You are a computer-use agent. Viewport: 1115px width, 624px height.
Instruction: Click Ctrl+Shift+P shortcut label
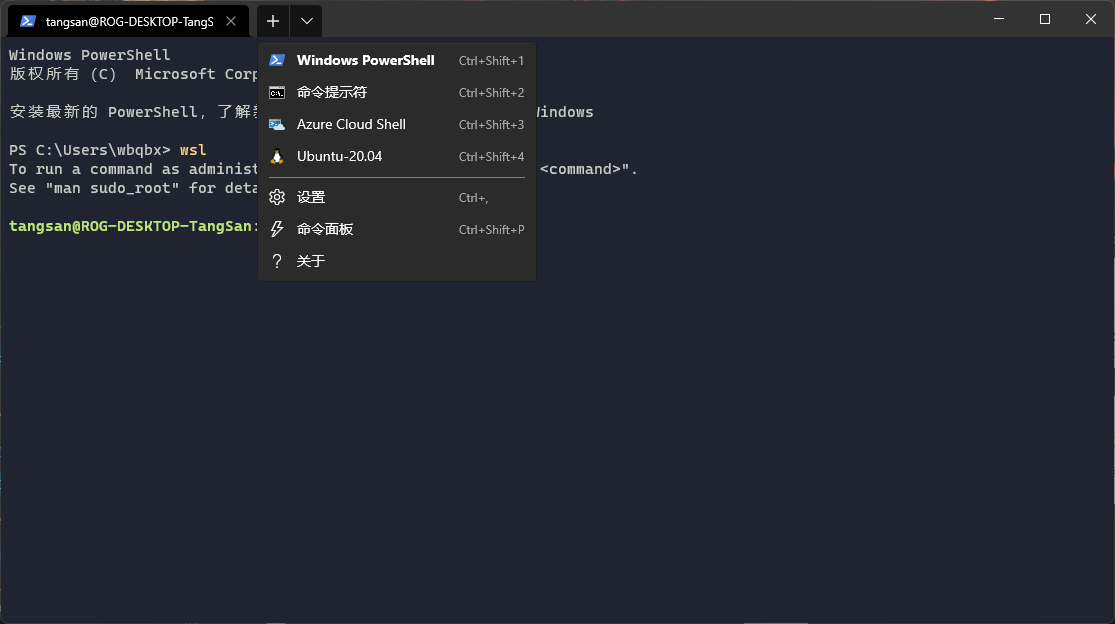(x=491, y=230)
